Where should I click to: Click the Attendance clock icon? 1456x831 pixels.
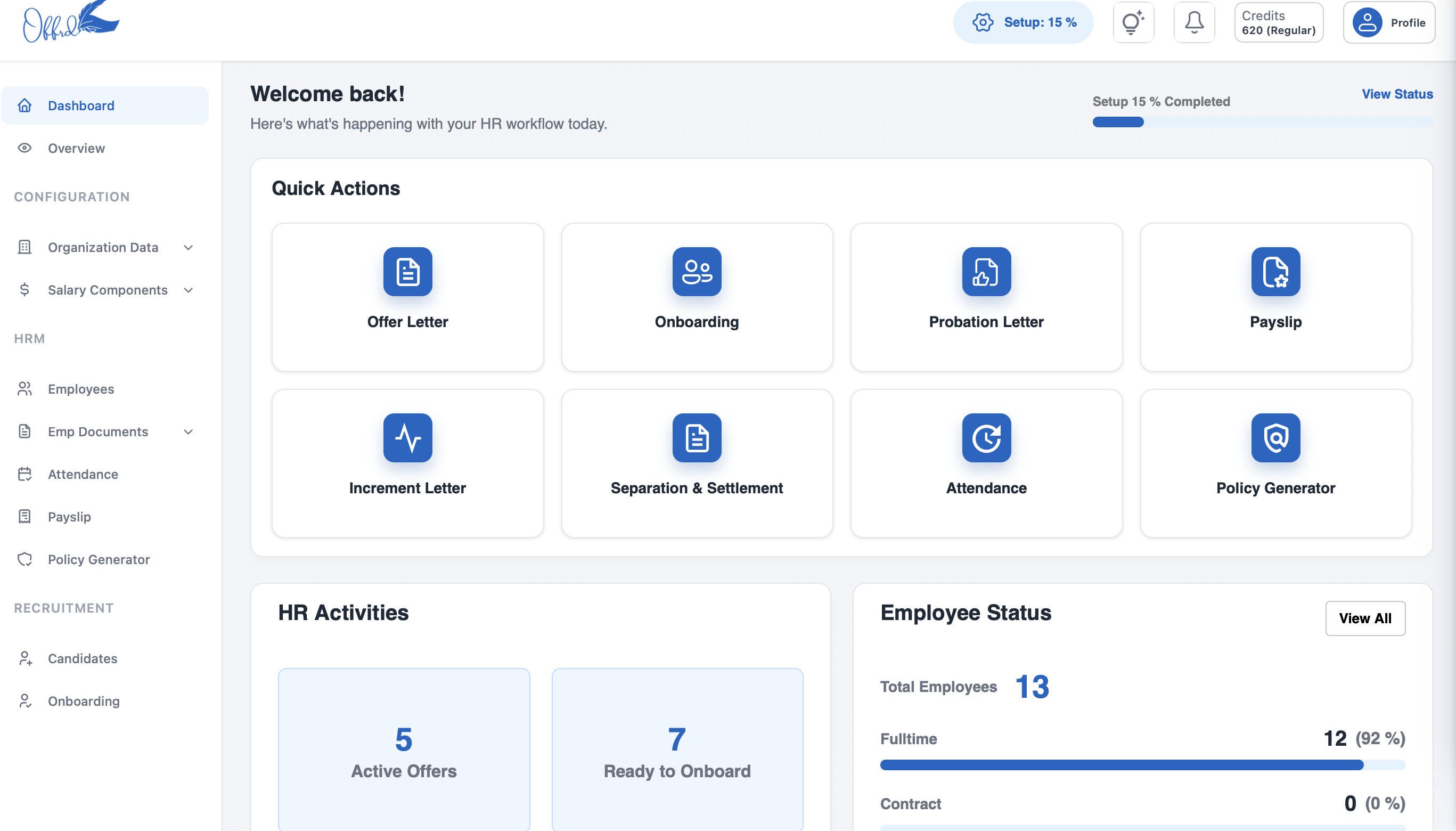click(x=986, y=438)
